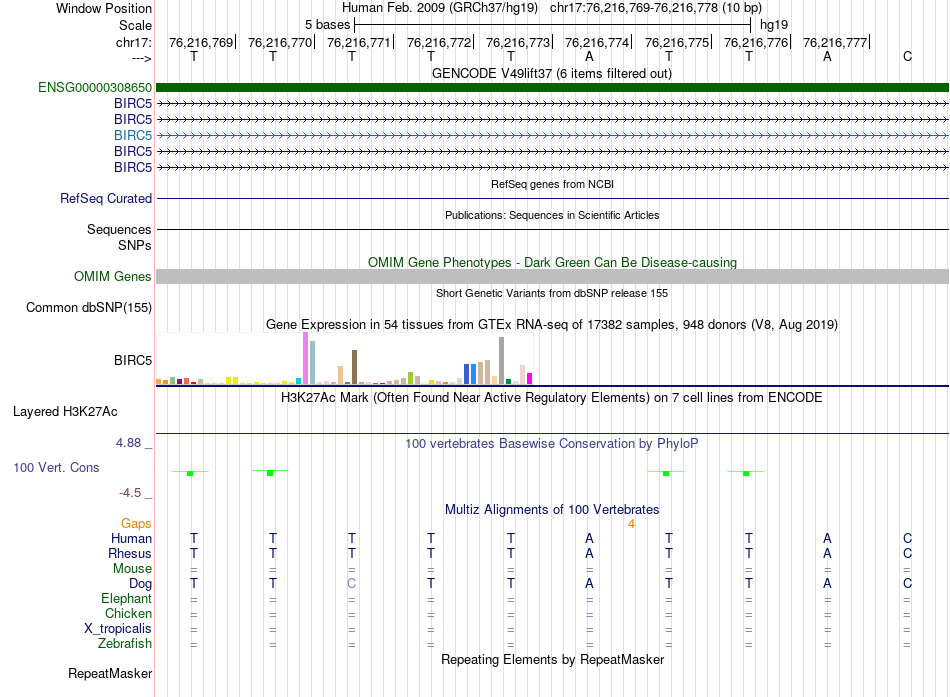Click the strand direction arrow label
Screen dimensions: 950x697
tap(141, 58)
